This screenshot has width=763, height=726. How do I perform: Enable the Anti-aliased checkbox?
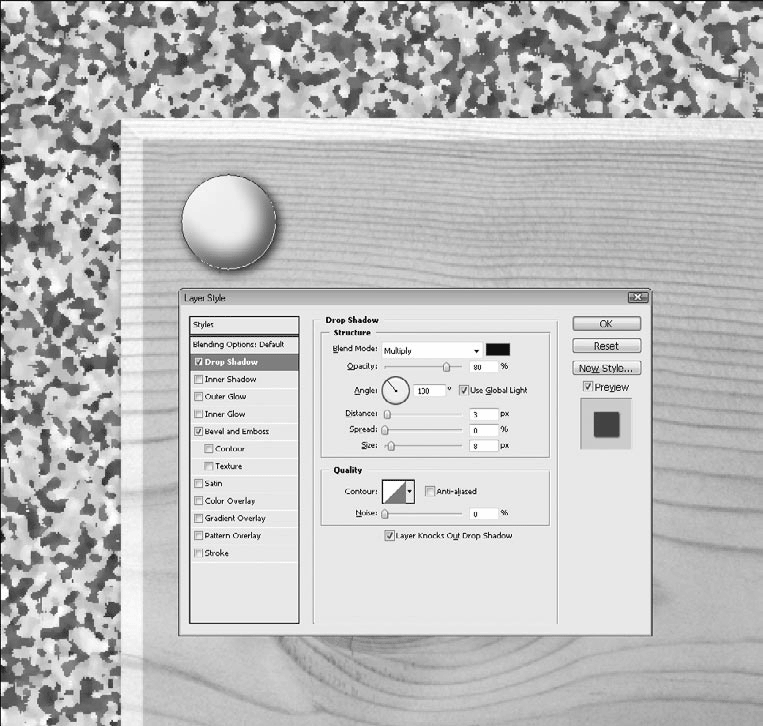pos(430,491)
